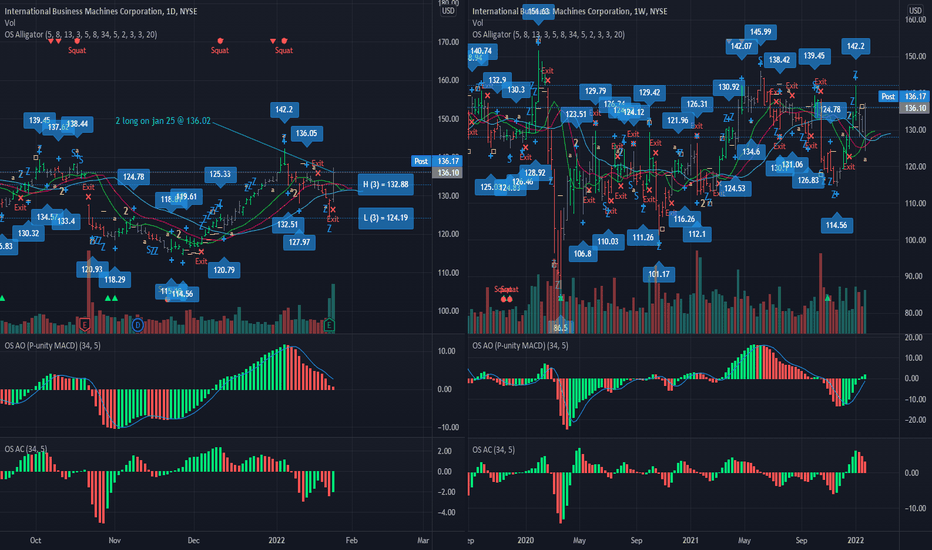Click the 136.05 price label on daily chart
Screen dimensions: 932x550
(307, 133)
